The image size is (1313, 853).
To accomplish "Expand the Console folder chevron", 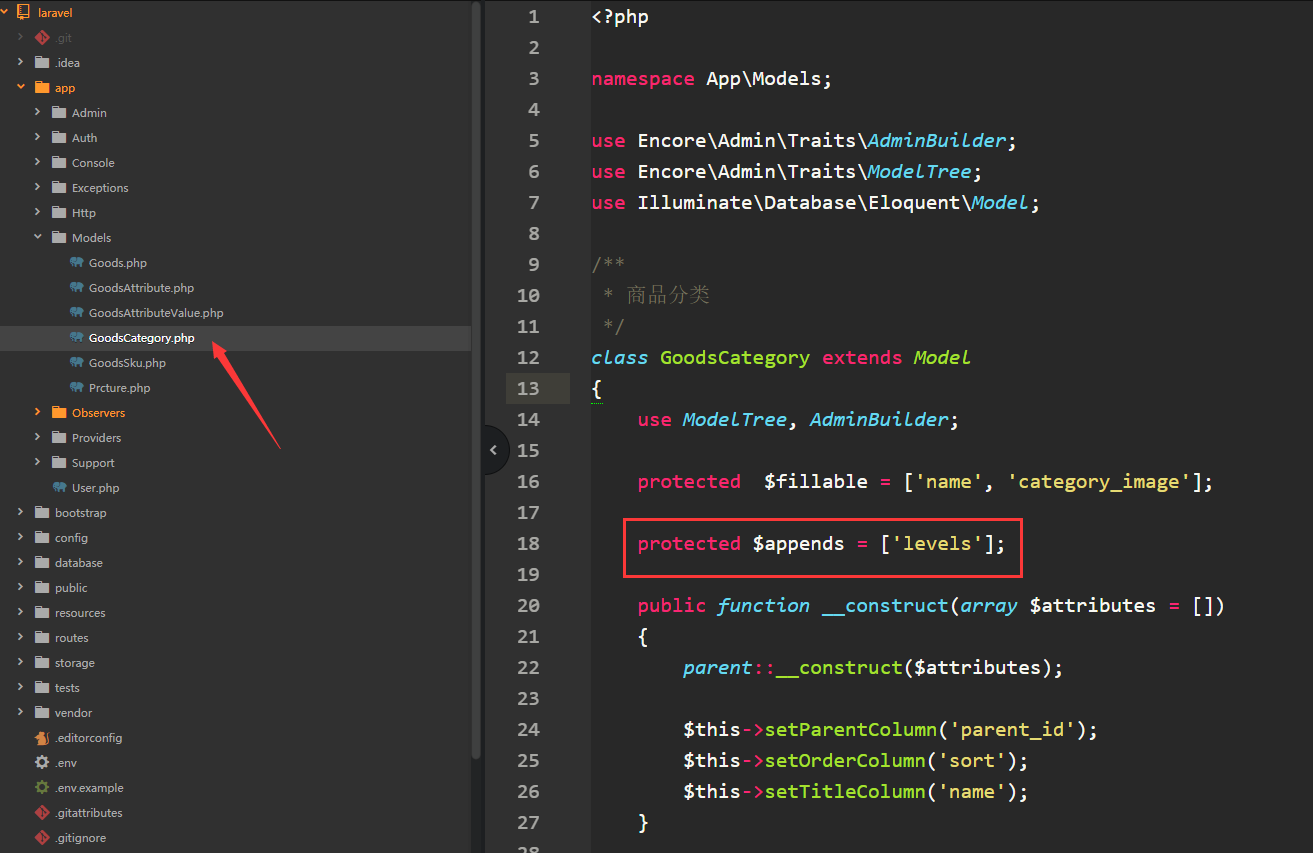I will tap(37, 162).
